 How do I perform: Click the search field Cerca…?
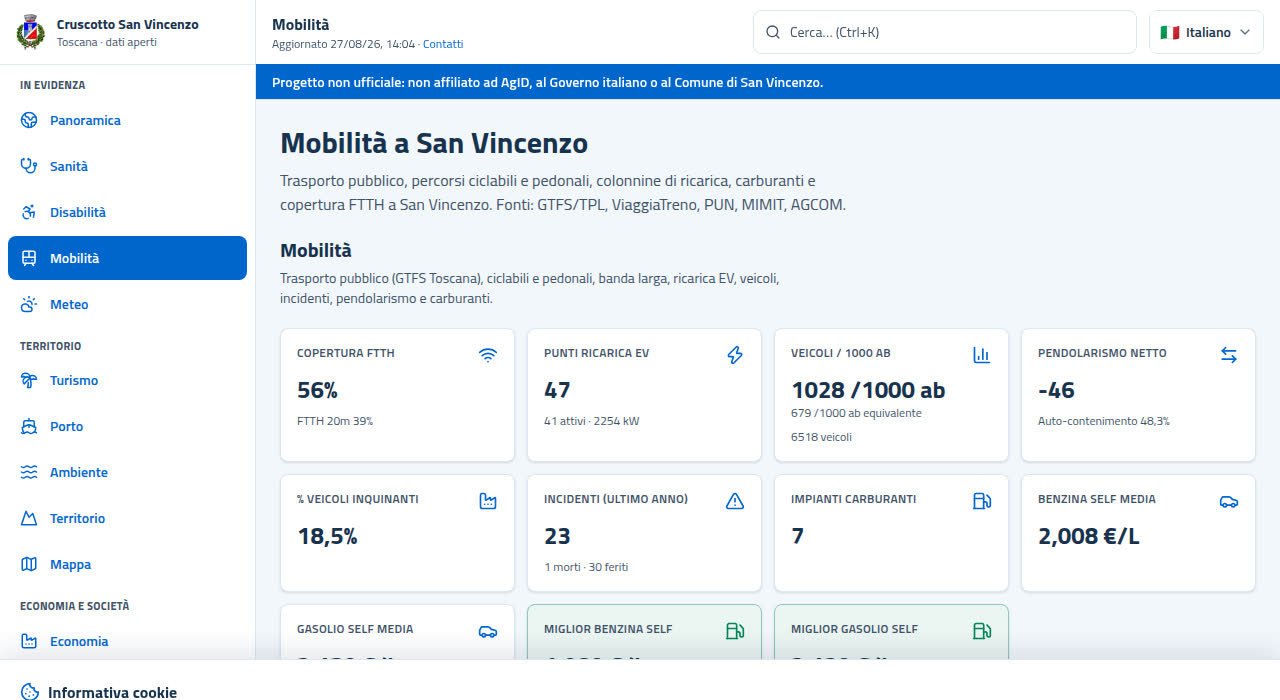[944, 32]
